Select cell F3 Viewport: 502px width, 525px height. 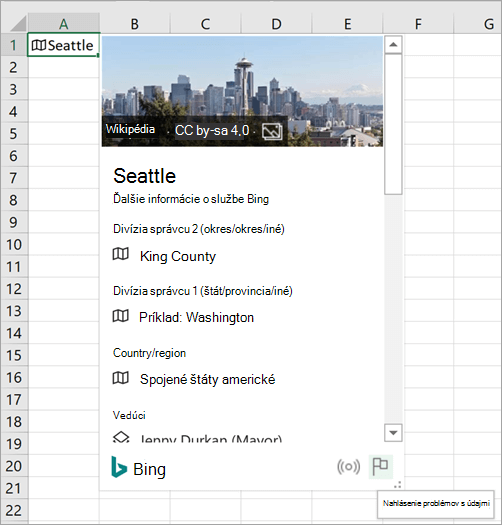coord(429,89)
